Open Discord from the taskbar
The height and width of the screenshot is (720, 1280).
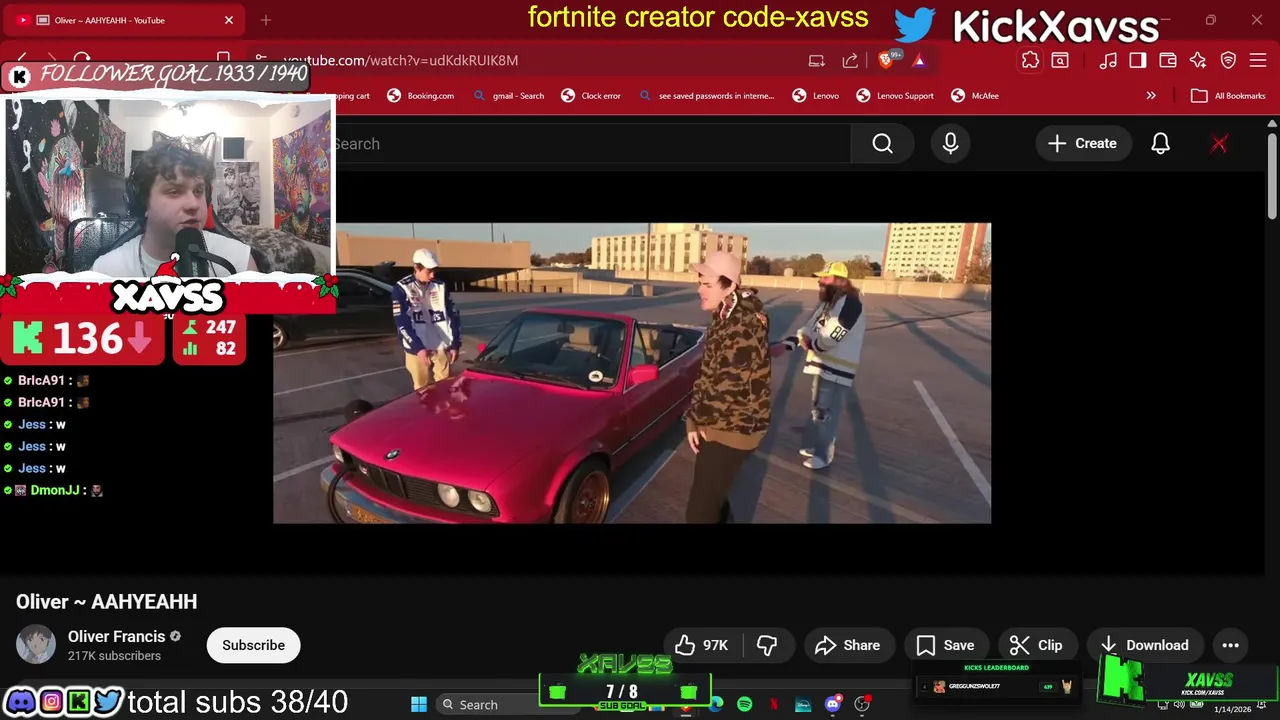832,704
